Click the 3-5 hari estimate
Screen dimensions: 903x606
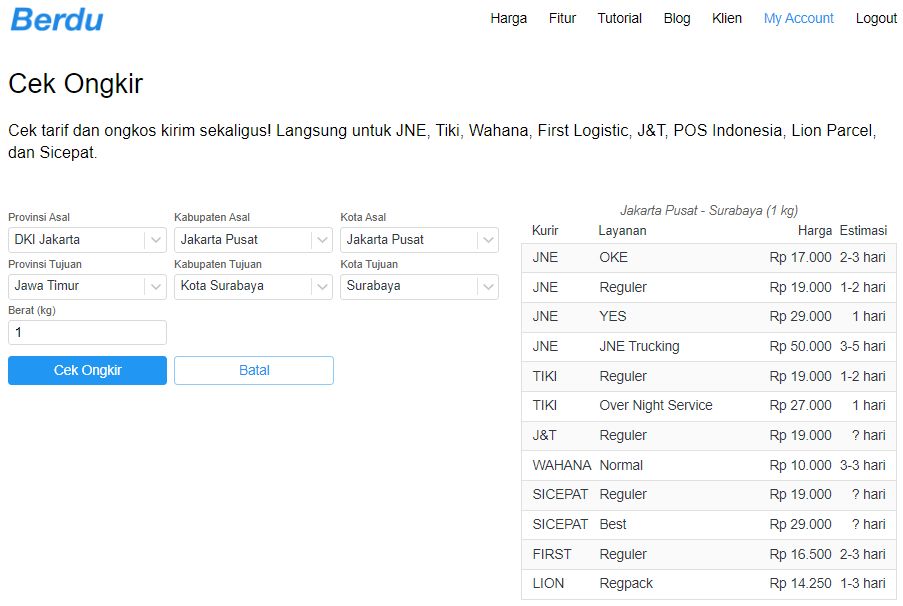863,347
